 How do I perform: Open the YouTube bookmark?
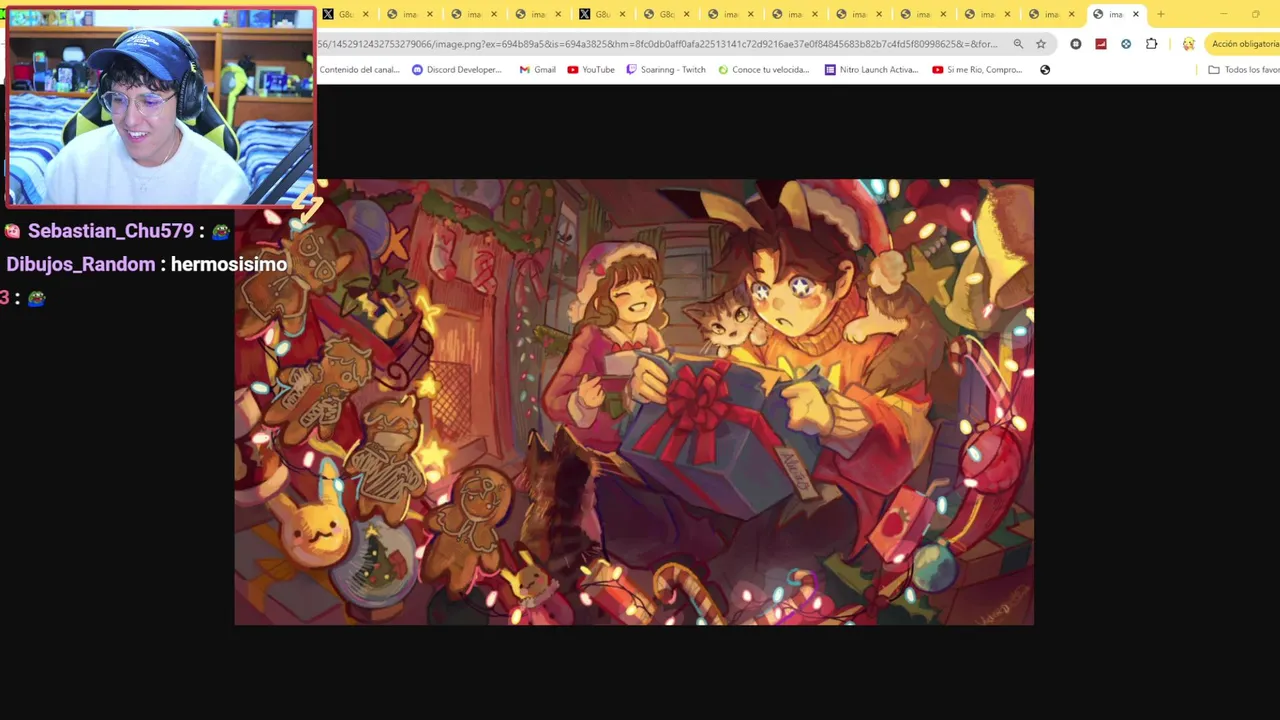(x=591, y=70)
